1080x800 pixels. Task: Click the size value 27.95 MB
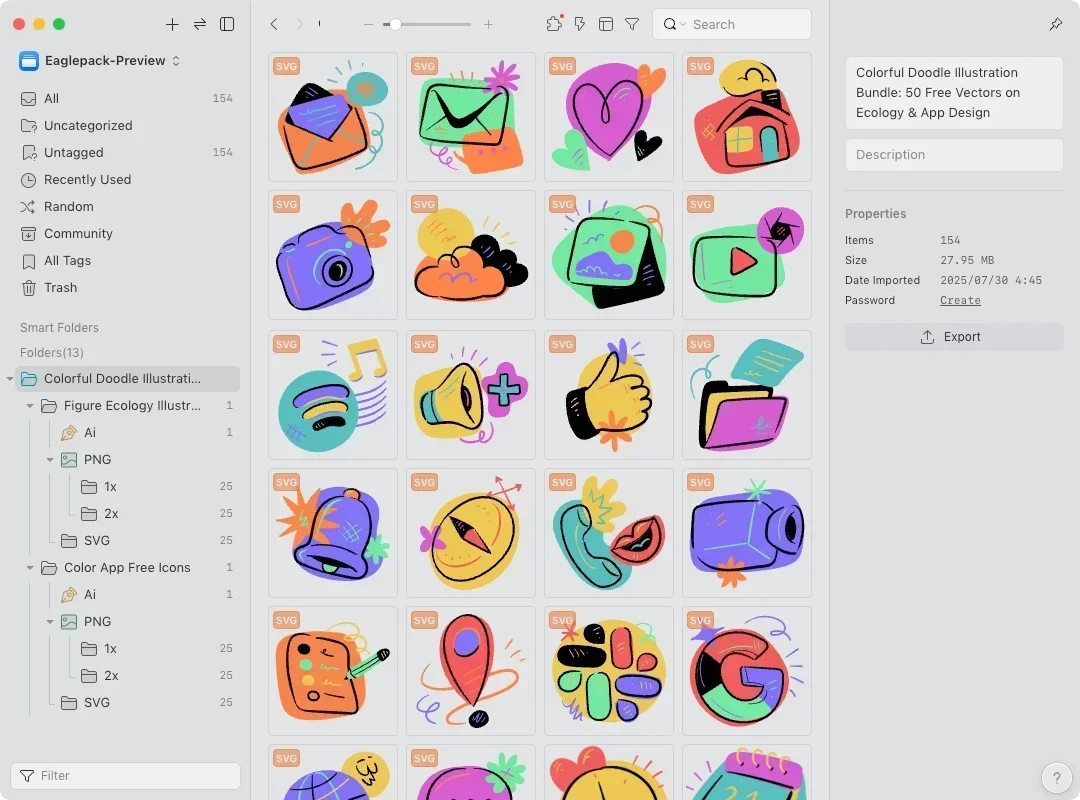967,260
